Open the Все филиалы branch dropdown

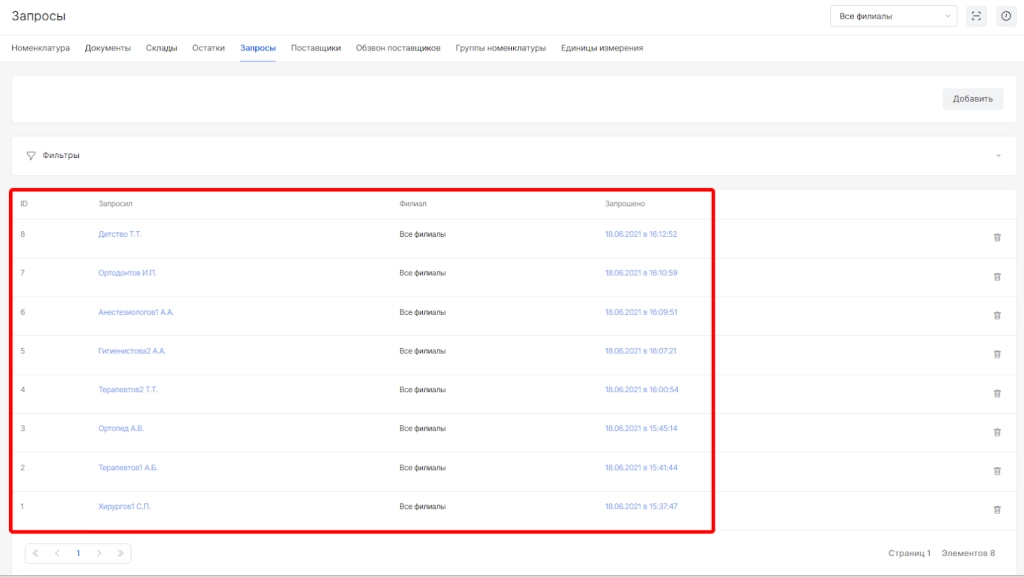[893, 16]
